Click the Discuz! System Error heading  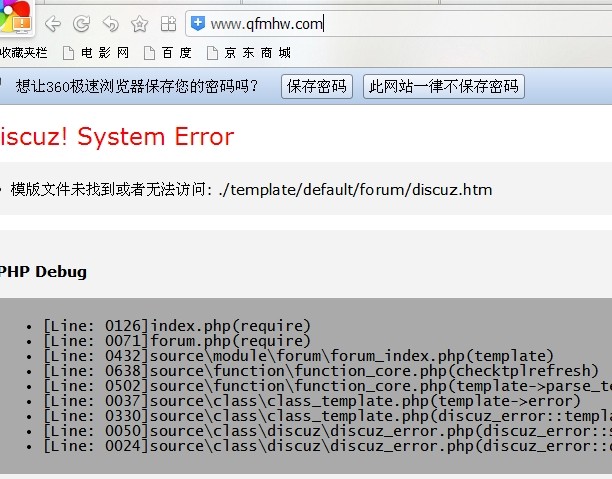(x=117, y=137)
